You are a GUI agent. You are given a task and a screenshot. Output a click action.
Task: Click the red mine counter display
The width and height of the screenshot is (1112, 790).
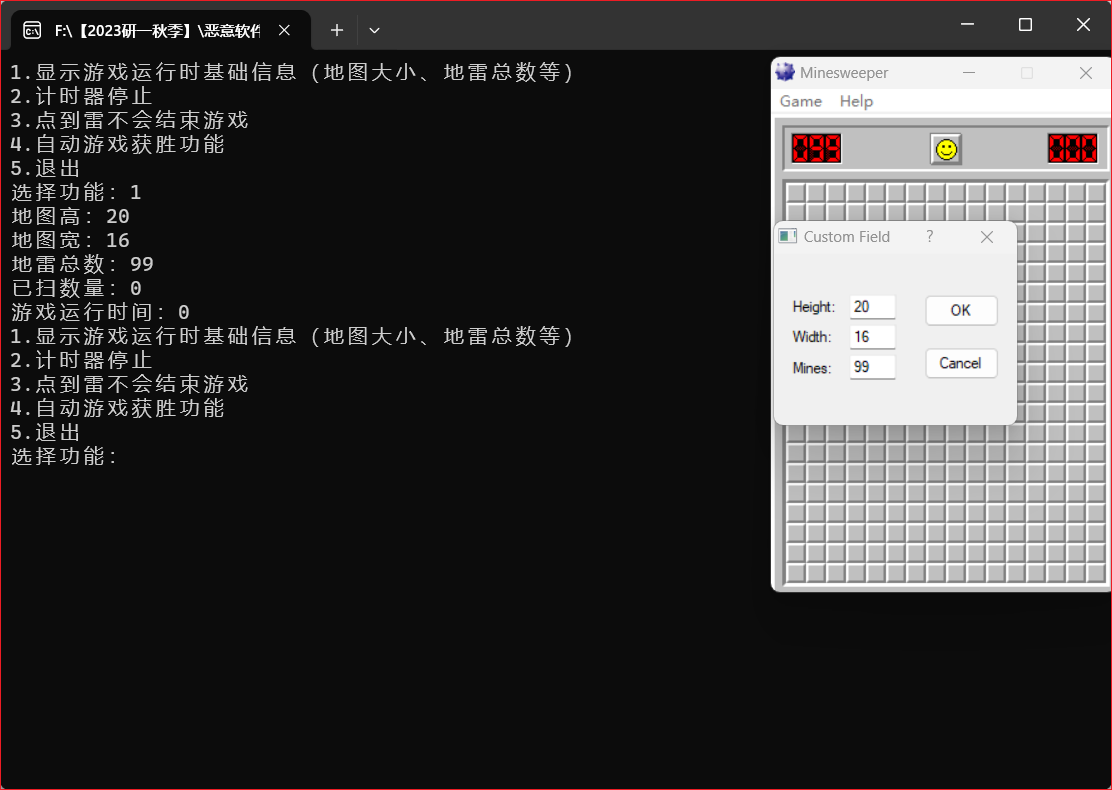pyautogui.click(x=816, y=149)
